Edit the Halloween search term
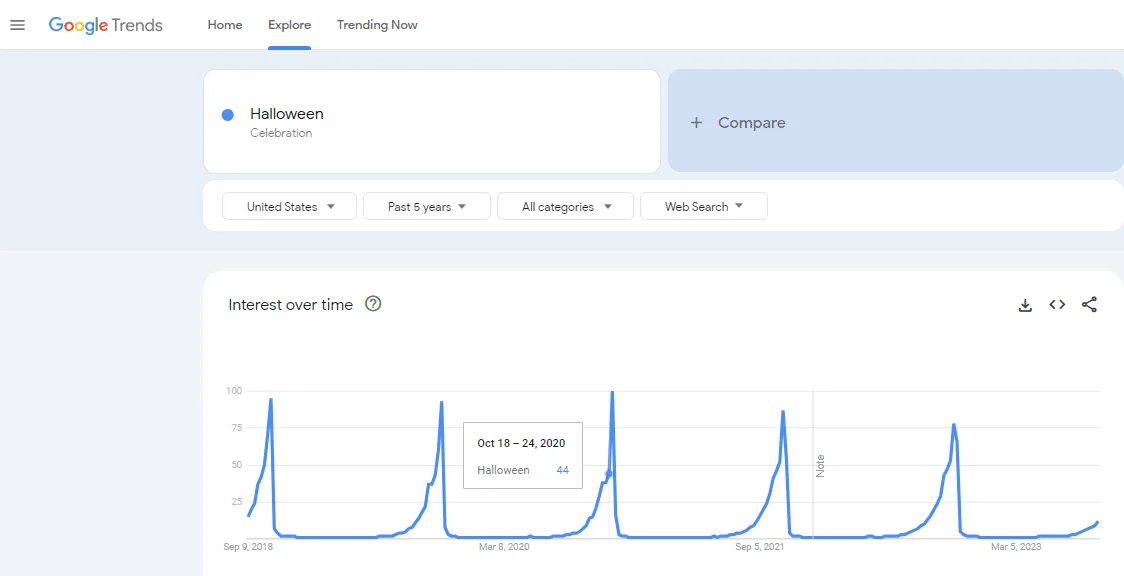Viewport: 1124px width, 576px height. [x=287, y=114]
